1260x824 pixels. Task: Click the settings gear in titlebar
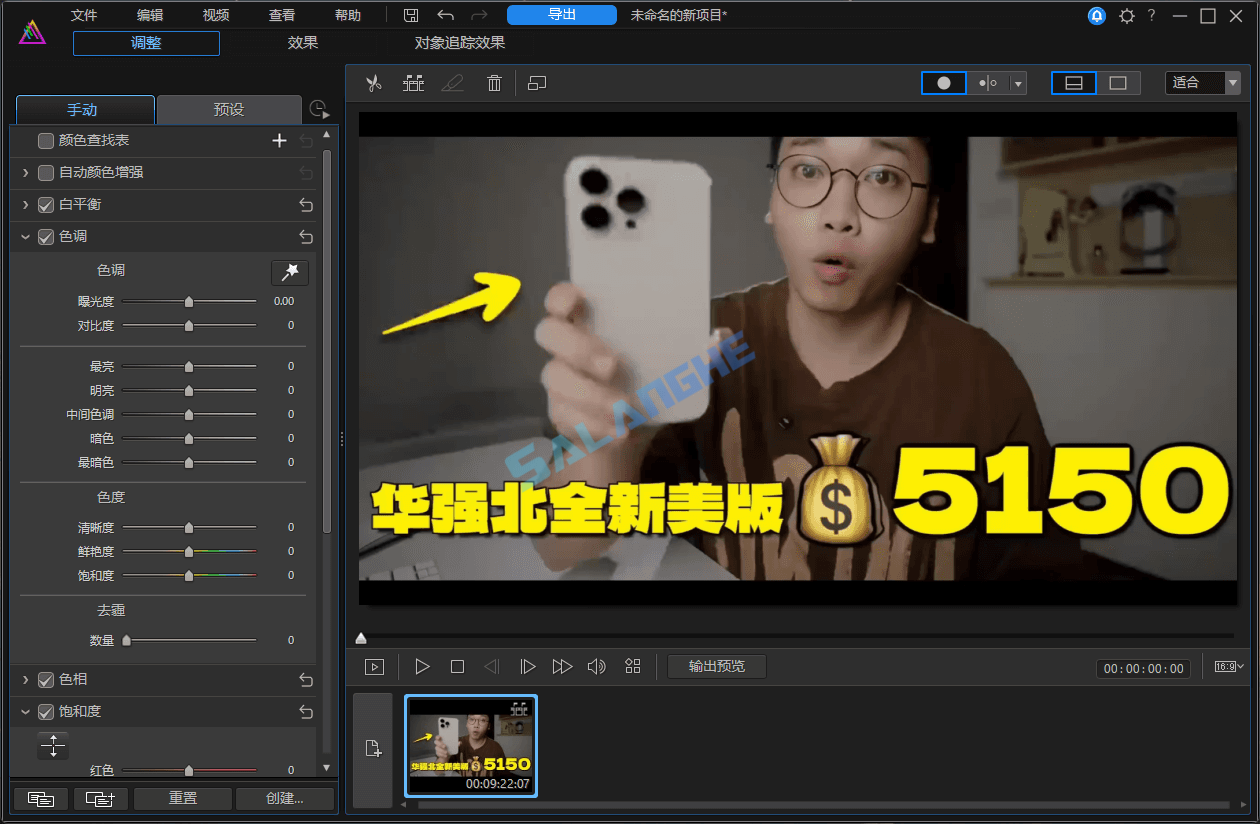pos(1127,15)
